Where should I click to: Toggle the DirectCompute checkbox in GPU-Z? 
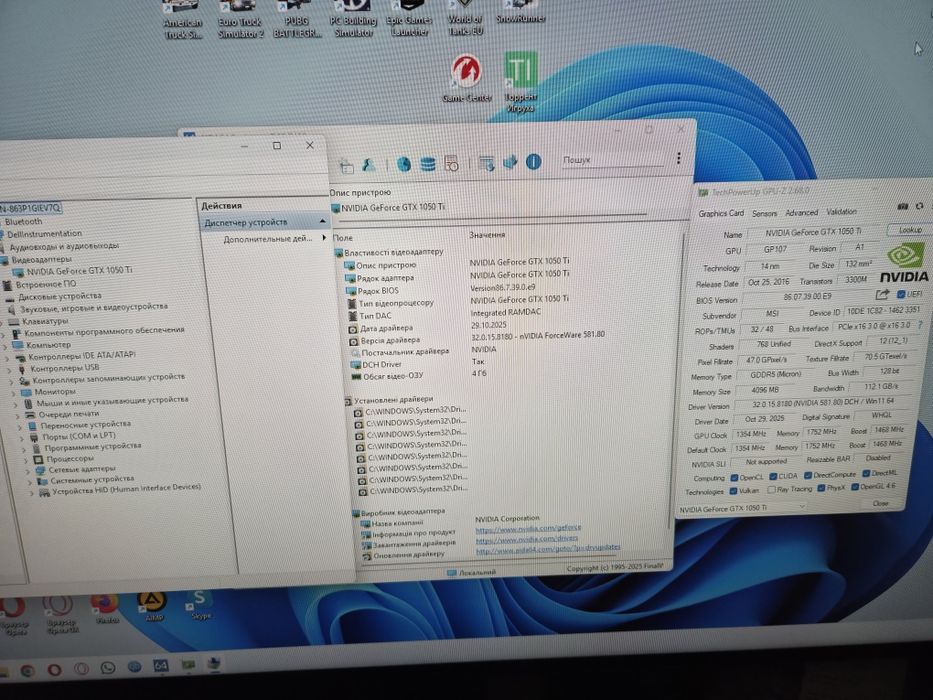[x=807, y=475]
